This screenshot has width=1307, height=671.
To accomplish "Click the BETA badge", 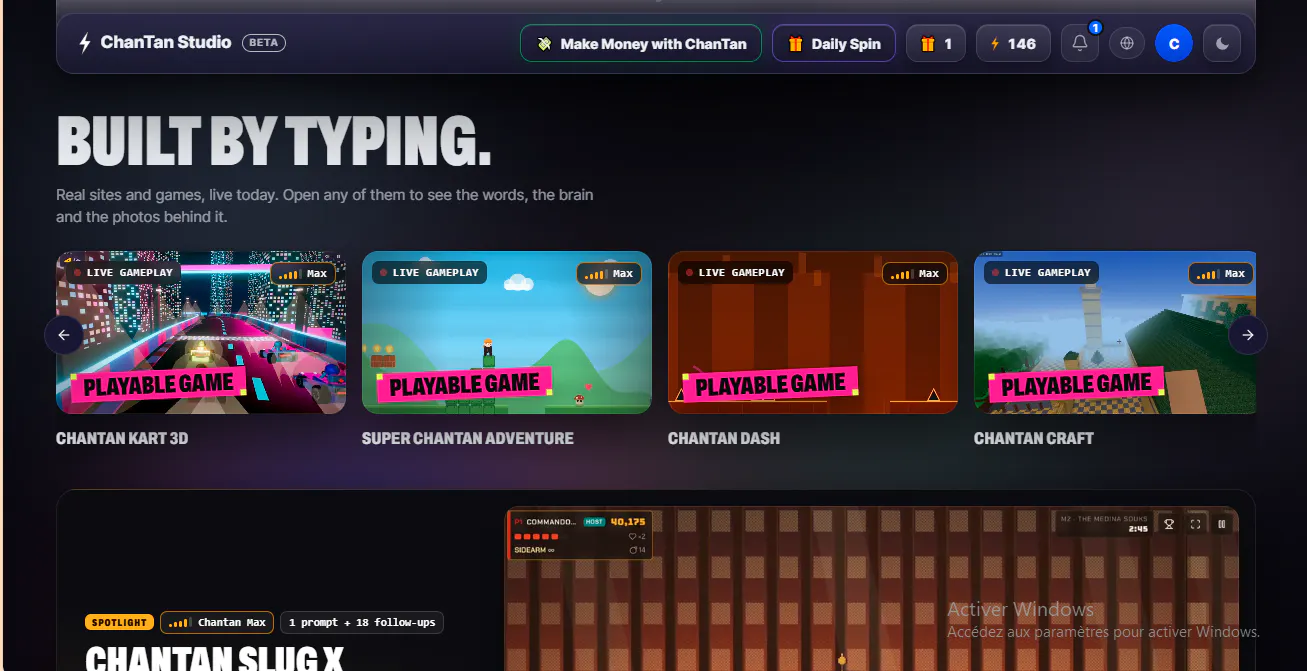I will tap(264, 43).
